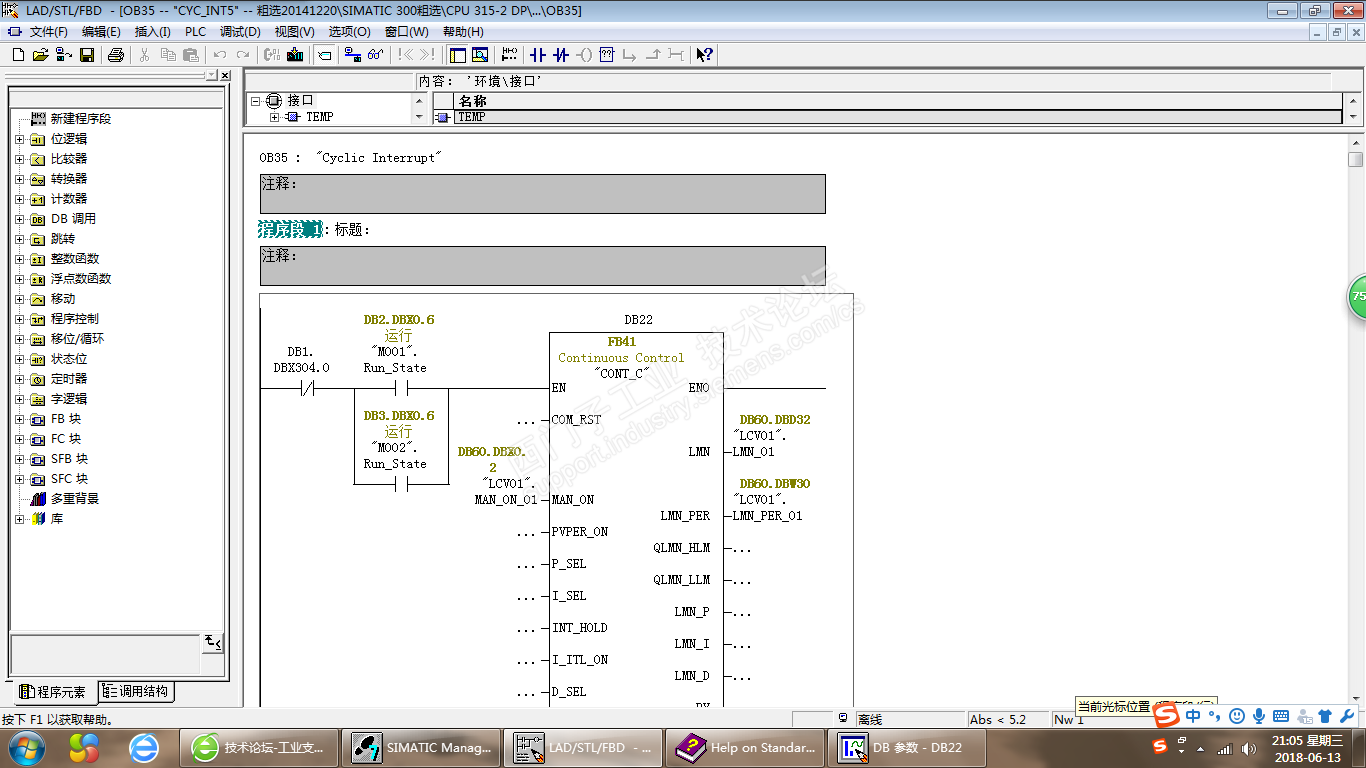This screenshot has width=1366, height=768.
Task: Toggle monitor mode with the glasses icon
Action: coord(375,55)
